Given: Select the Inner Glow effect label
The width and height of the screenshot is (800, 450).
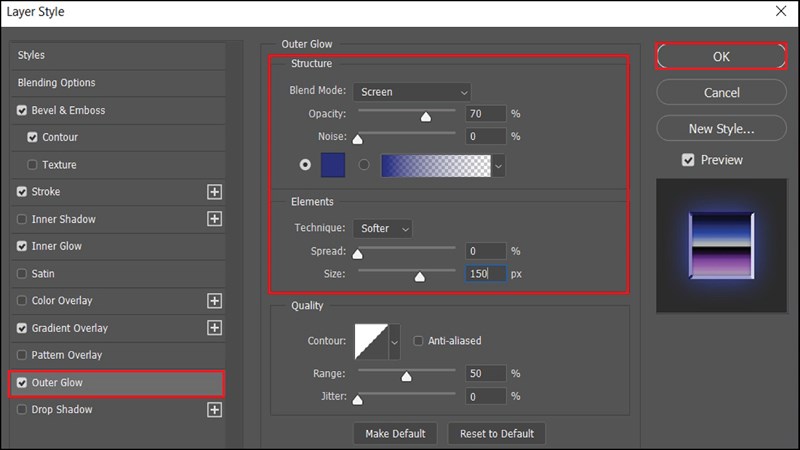Looking at the screenshot, I should point(57,246).
